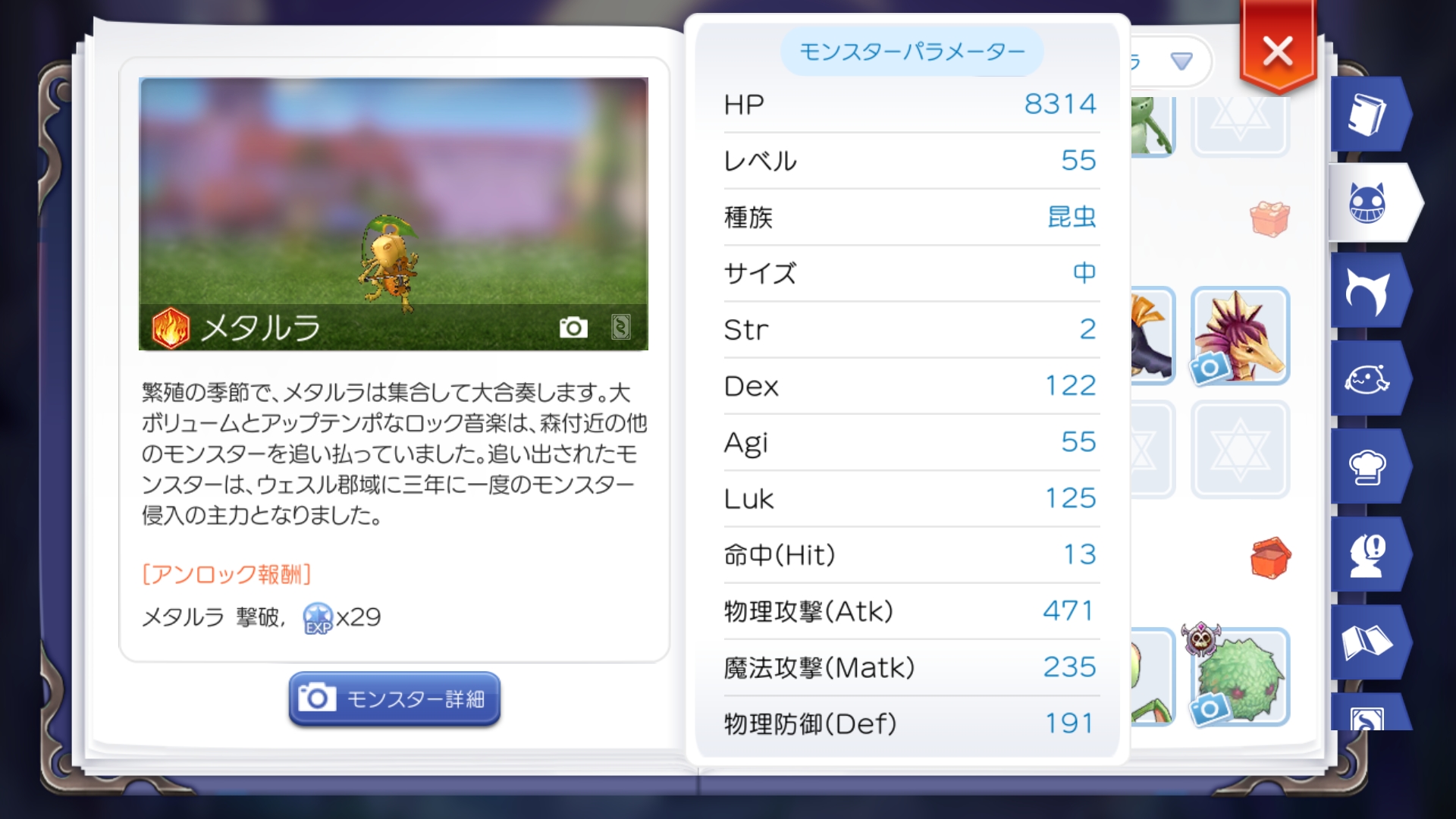Select the green bush monster thumbnail

(x=1240, y=676)
